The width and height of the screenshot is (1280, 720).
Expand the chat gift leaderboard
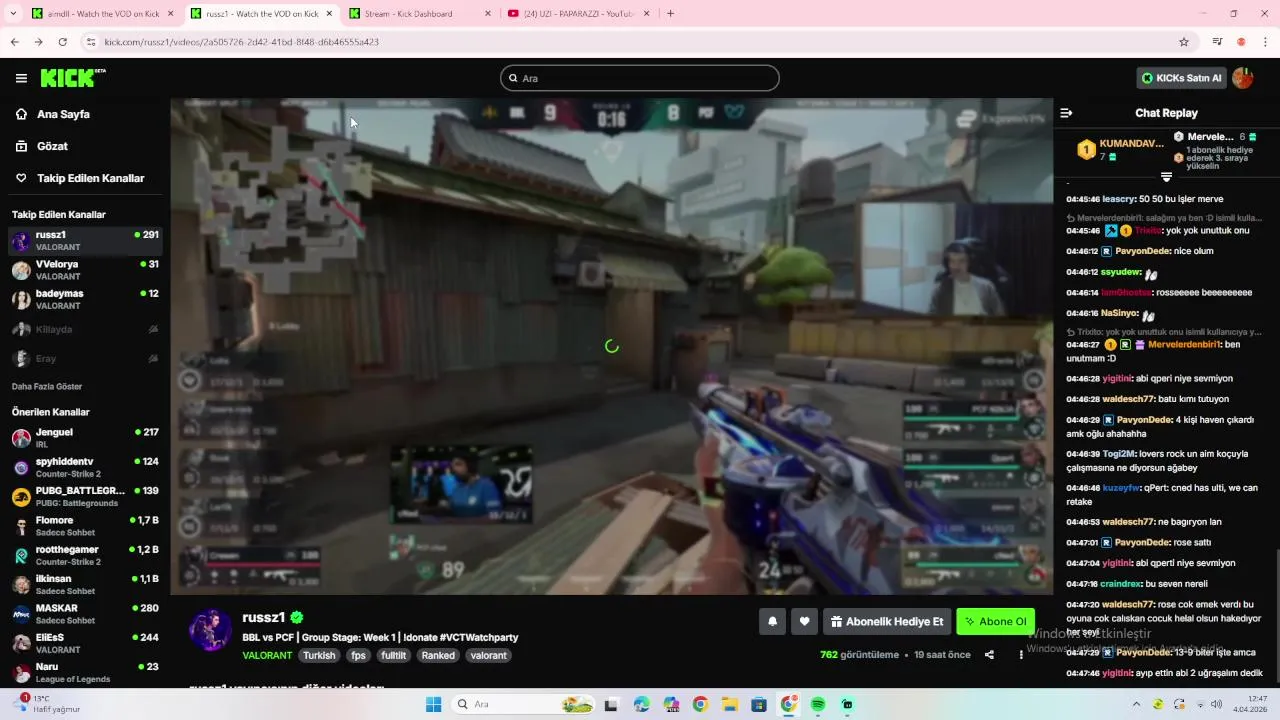[x=1166, y=177]
